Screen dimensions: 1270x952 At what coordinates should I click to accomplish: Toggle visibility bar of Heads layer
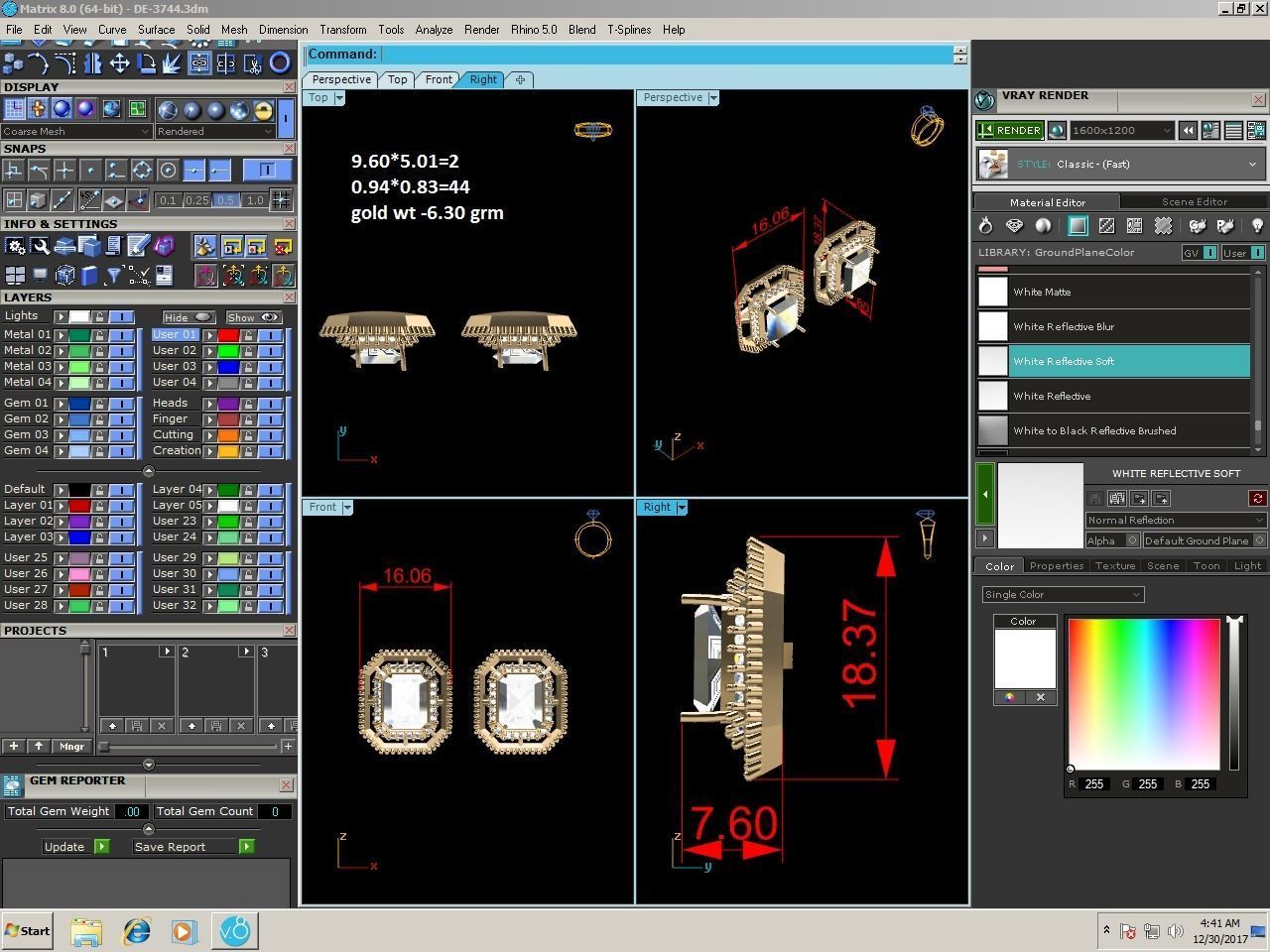click(271, 404)
